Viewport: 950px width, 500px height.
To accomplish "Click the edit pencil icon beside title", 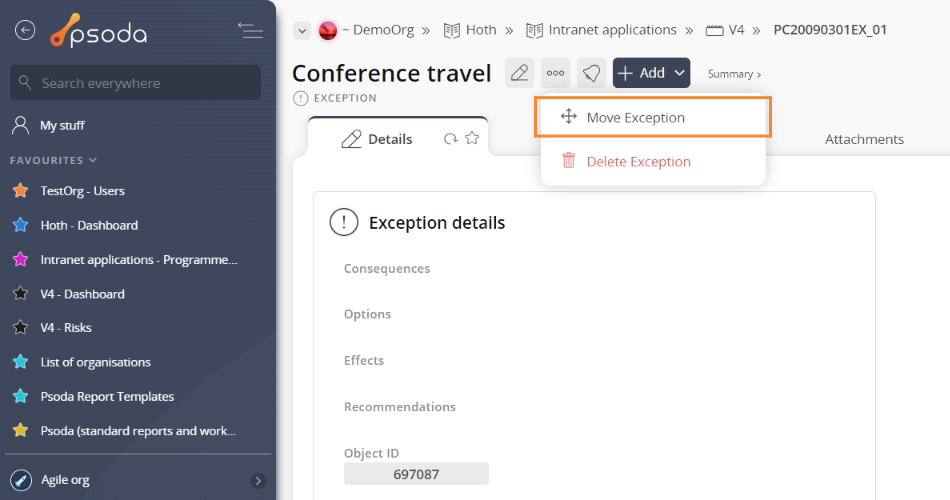I will click(x=519, y=73).
